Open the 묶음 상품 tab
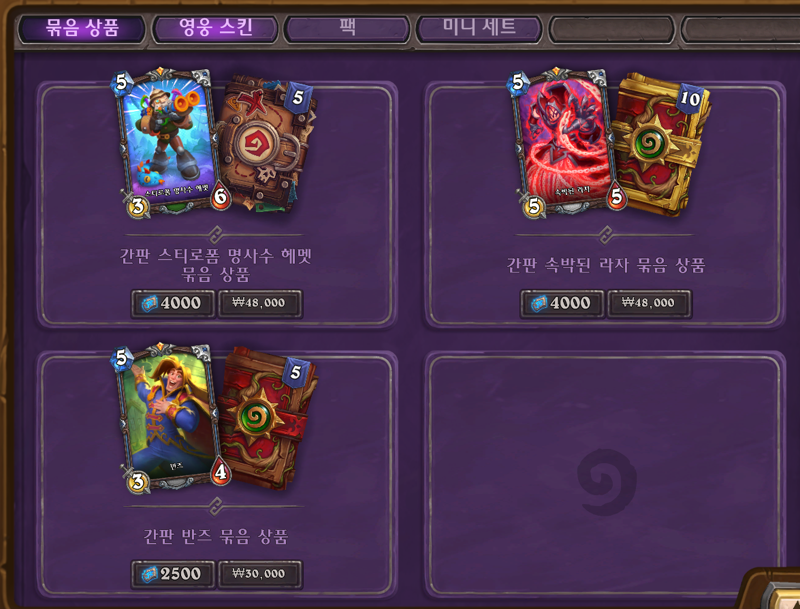This screenshot has height=609, width=800. tap(82, 29)
